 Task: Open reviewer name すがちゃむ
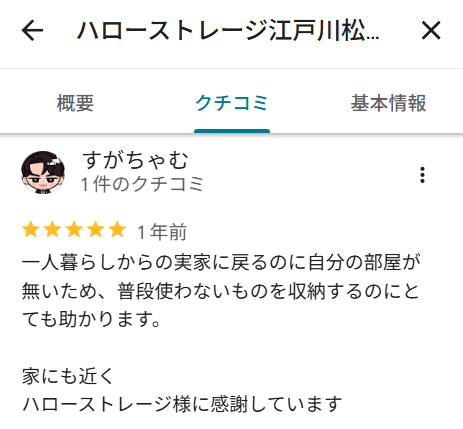click(135, 160)
